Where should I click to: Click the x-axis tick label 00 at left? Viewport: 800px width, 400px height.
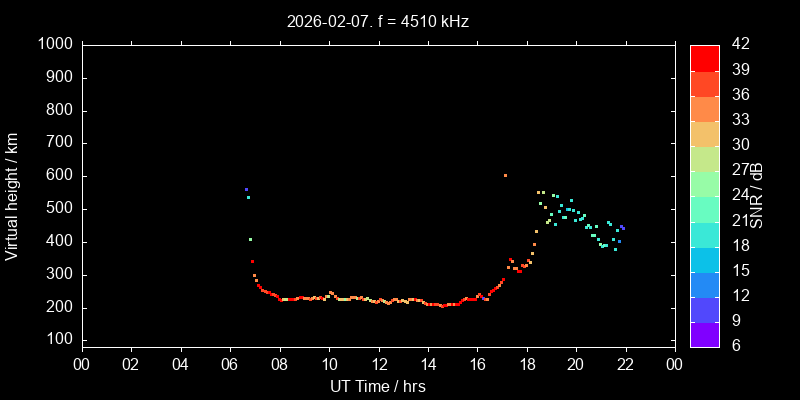click(82, 363)
